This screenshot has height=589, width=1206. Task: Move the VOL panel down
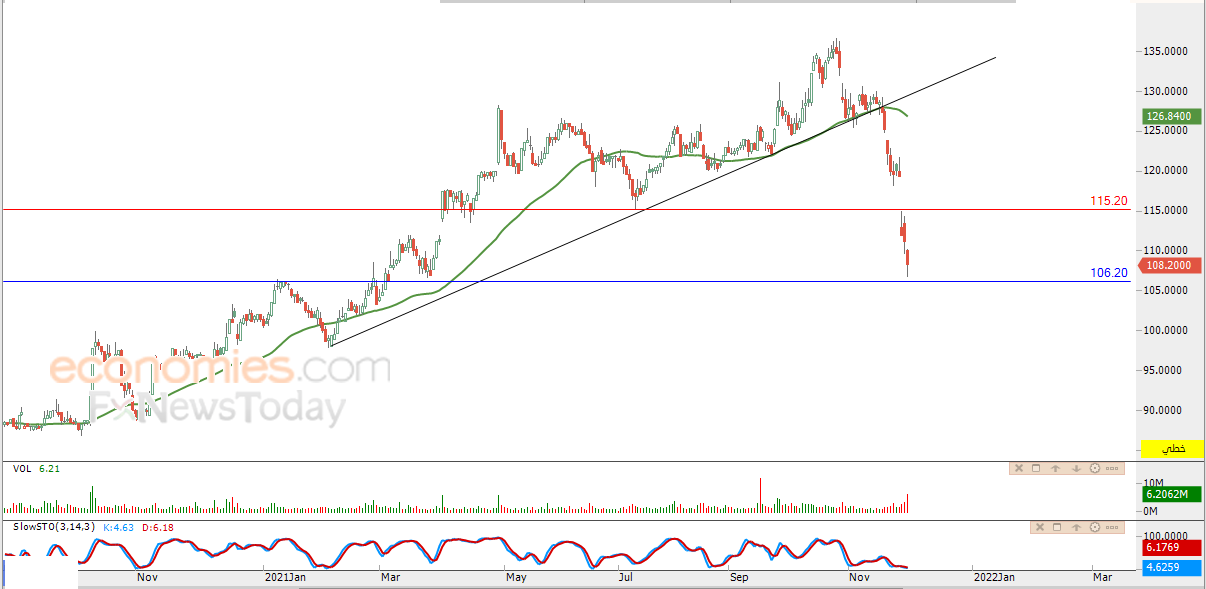(1076, 468)
